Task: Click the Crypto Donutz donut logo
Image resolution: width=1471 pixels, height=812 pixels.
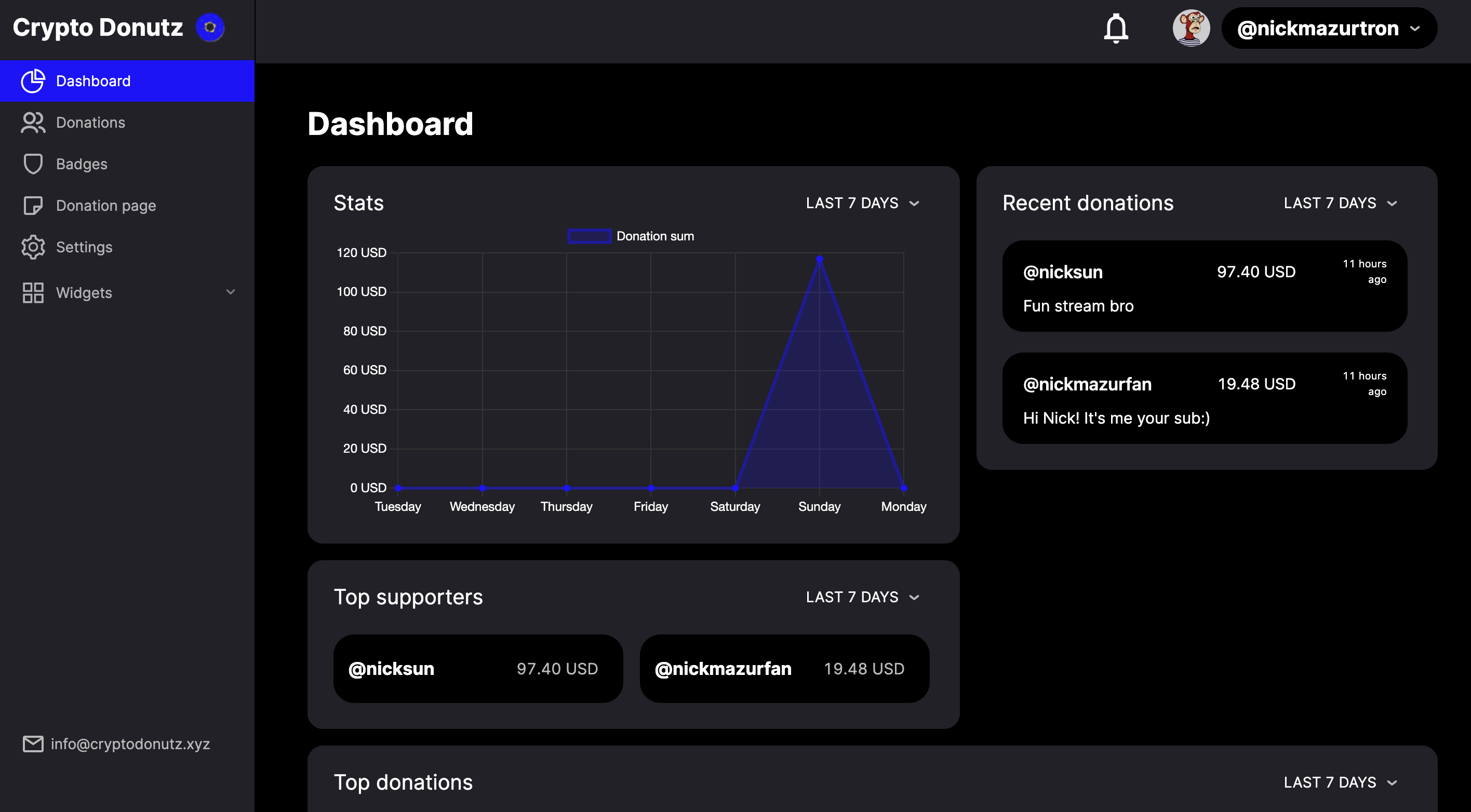Action: pos(210,28)
